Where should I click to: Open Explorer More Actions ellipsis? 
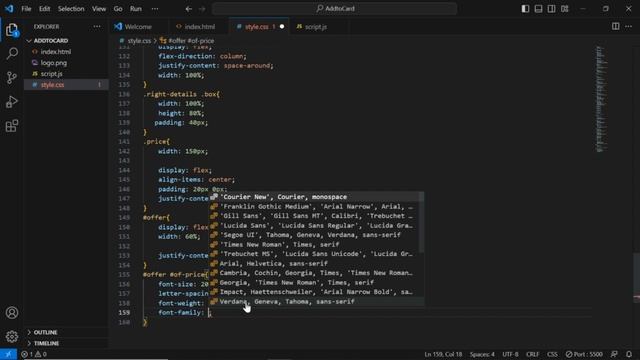[97, 27]
